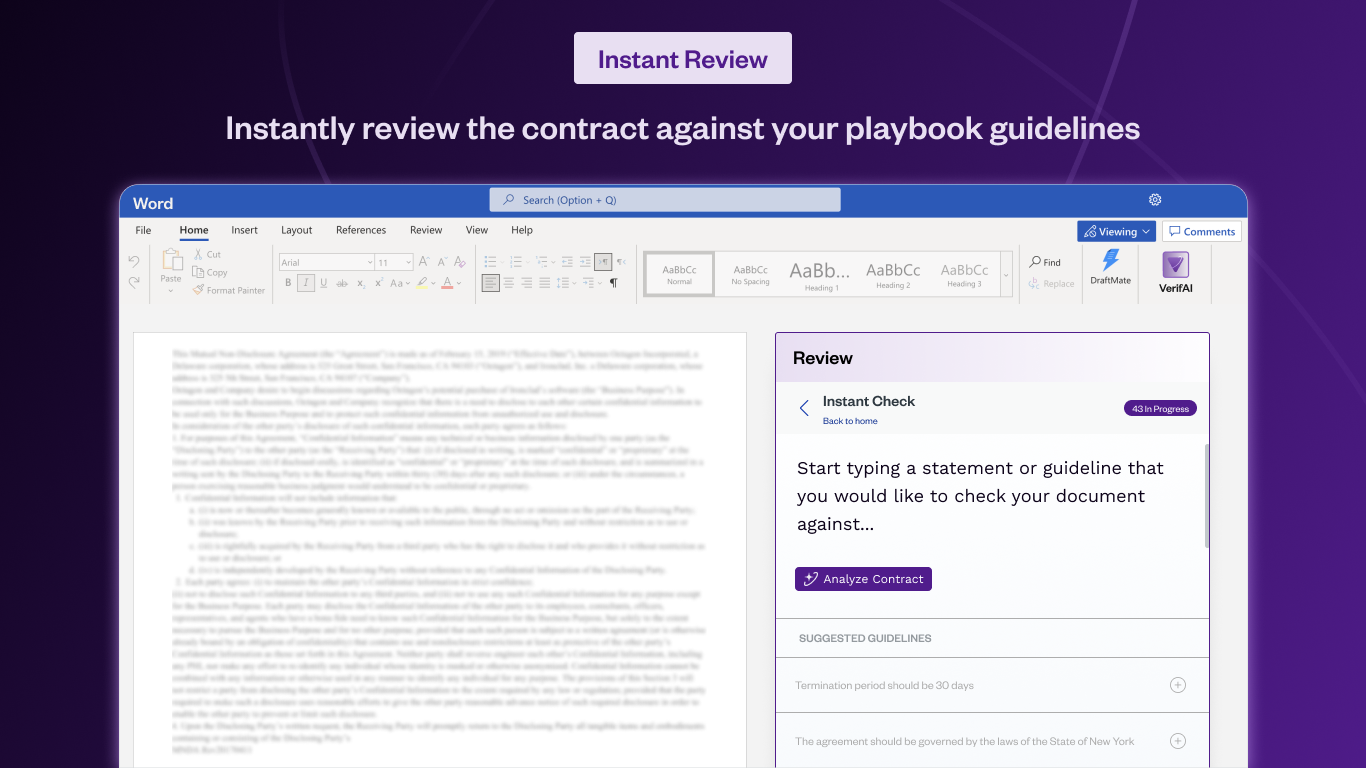Click the Review panel scrollbar
Screen dimensions: 1366x768
pyautogui.click(x=1206, y=496)
